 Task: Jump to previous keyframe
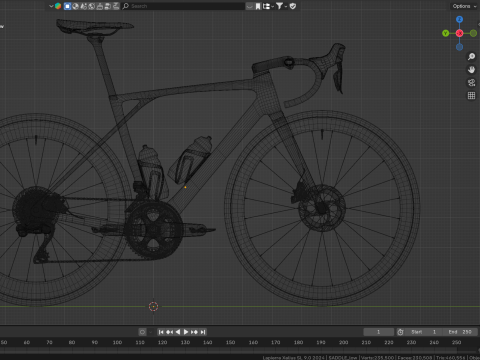tap(170, 332)
